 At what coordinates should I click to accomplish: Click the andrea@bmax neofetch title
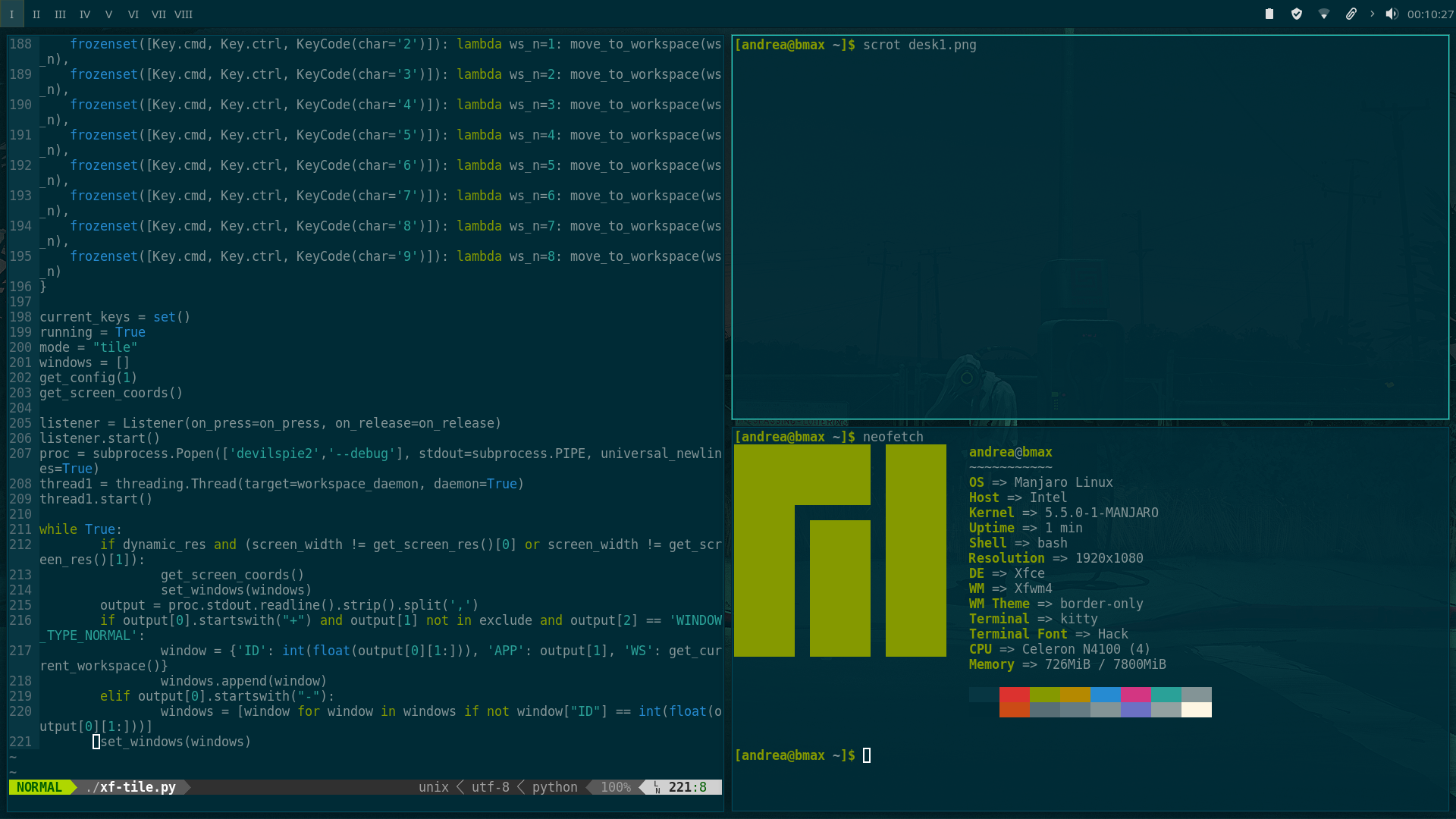tap(1011, 452)
